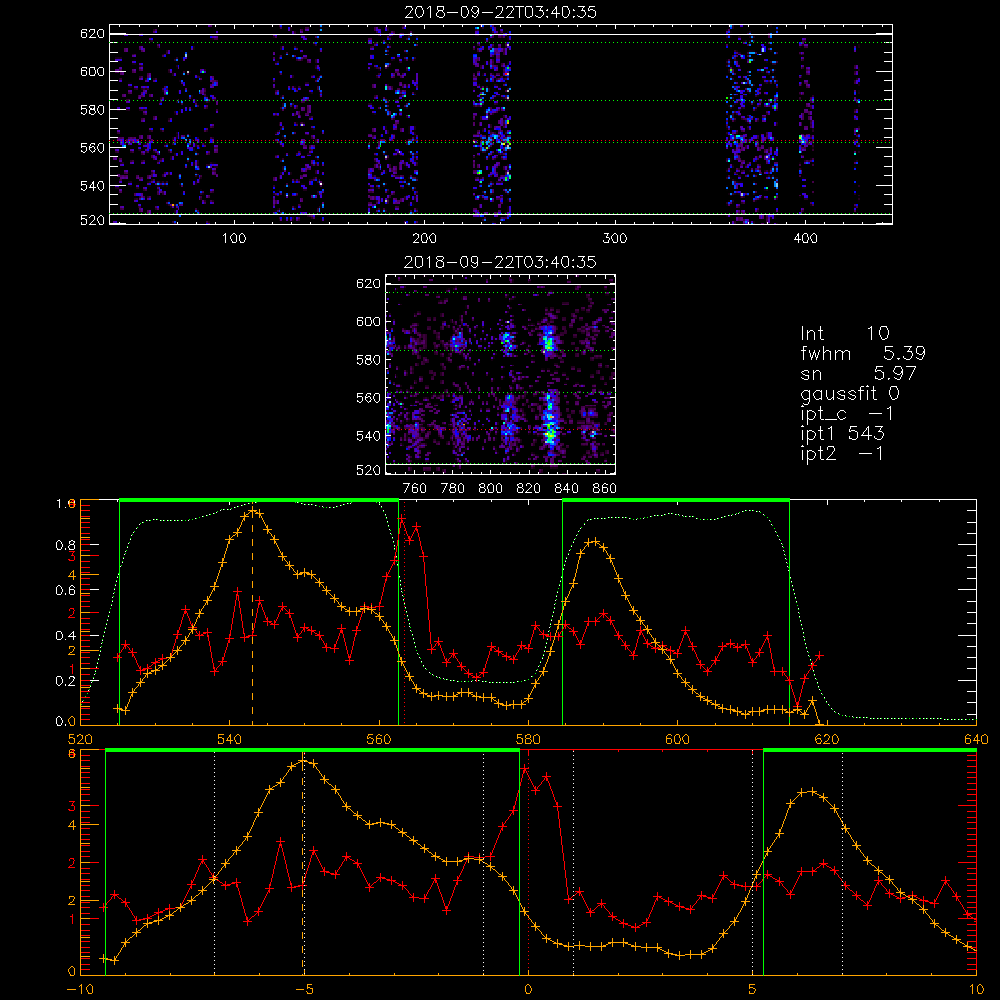This screenshot has width=1000, height=1000.
Task: Click the timestamp title above the wide top spectrogram
Action: pos(501,12)
